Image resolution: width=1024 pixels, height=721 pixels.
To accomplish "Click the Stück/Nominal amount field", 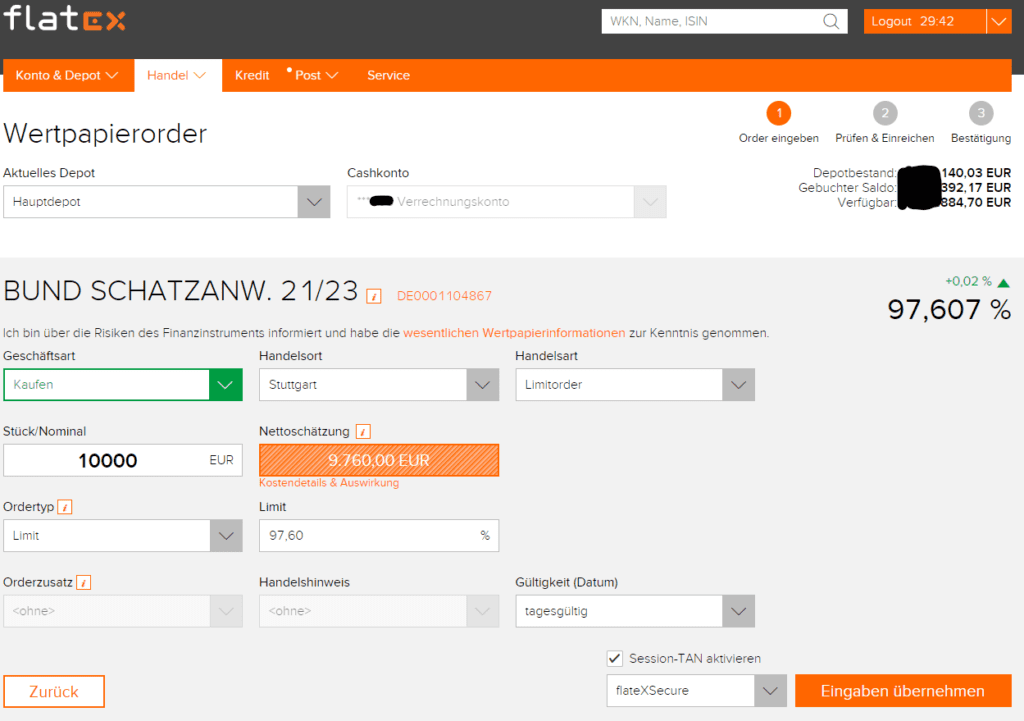I will point(108,460).
